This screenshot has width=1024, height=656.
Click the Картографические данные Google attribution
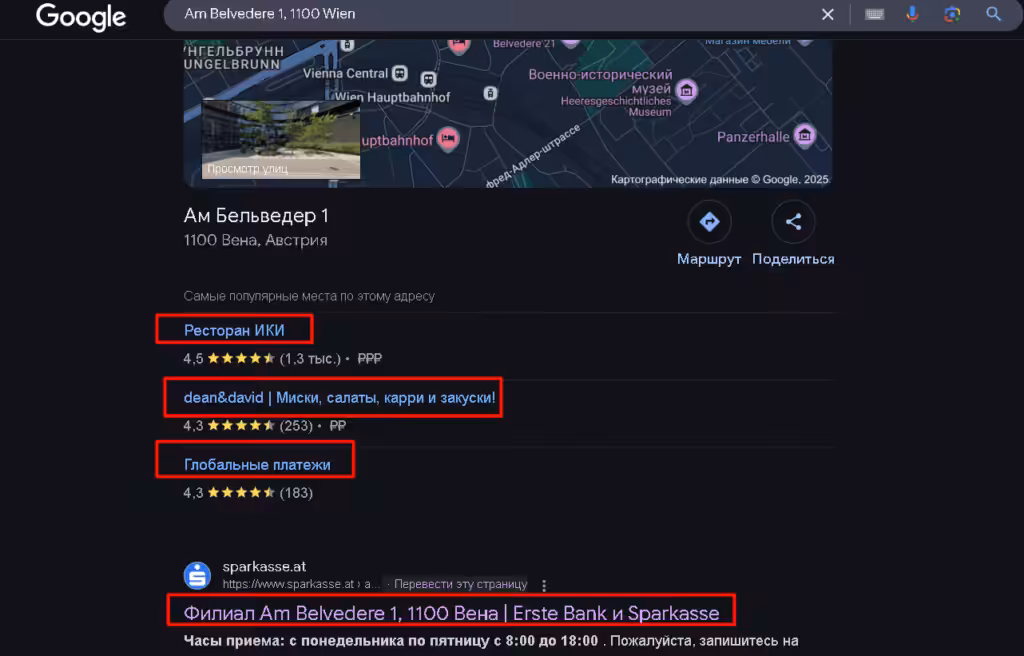[x=720, y=180]
